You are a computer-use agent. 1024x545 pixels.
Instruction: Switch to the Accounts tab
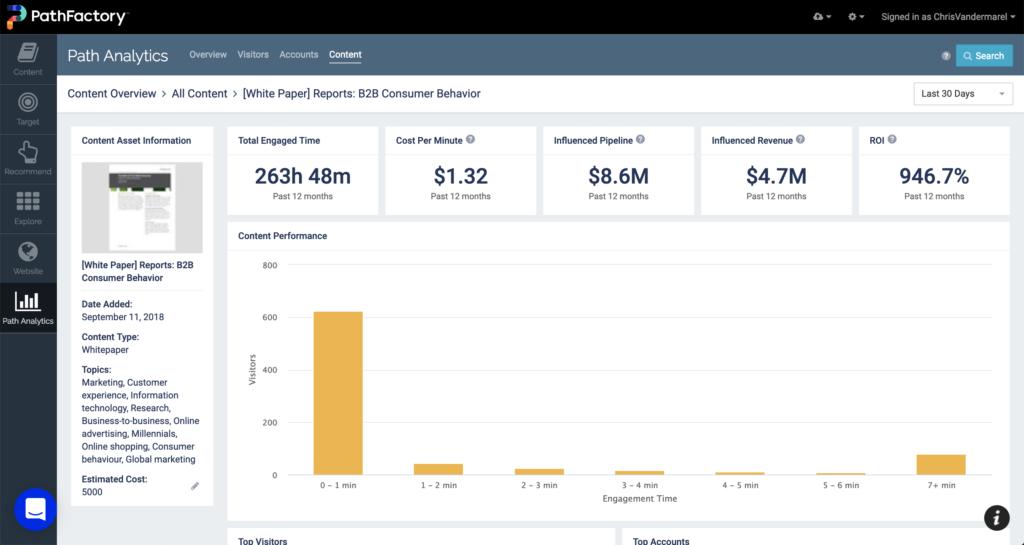point(299,55)
